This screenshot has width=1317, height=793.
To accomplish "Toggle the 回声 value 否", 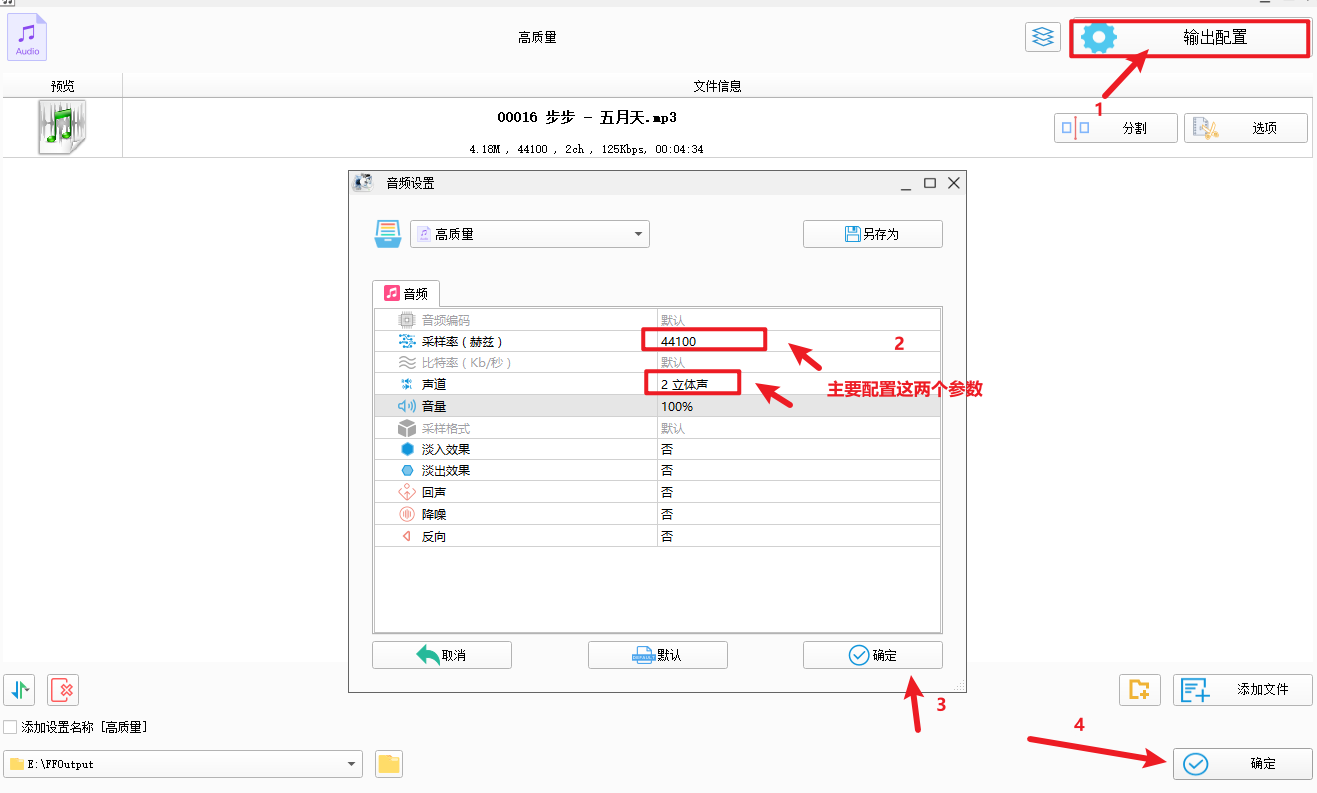I will click(x=667, y=492).
